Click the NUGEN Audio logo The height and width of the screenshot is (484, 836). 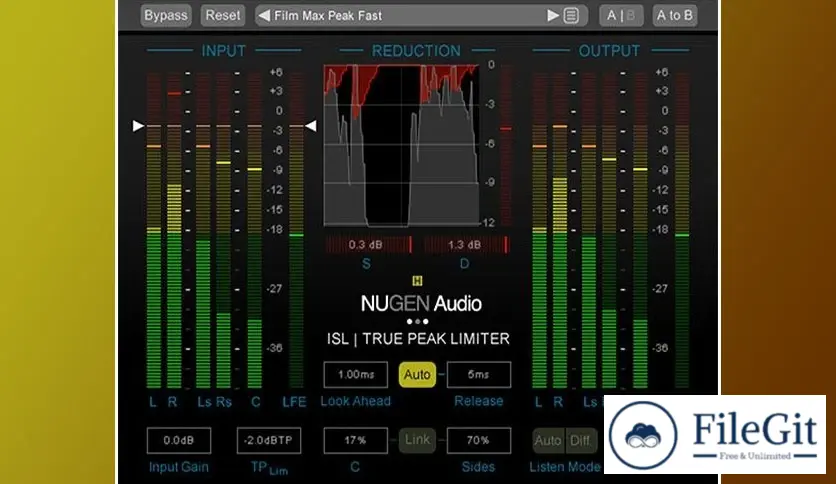click(x=421, y=304)
